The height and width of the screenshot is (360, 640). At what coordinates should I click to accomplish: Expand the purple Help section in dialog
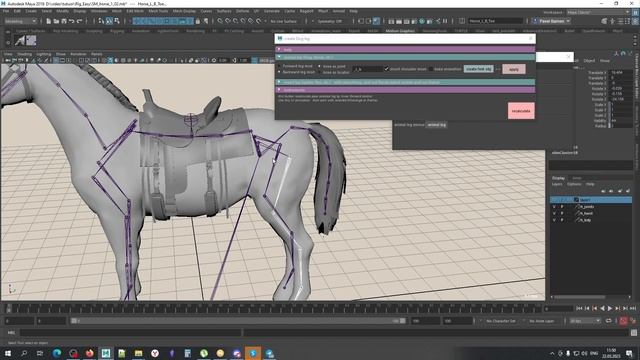405,49
